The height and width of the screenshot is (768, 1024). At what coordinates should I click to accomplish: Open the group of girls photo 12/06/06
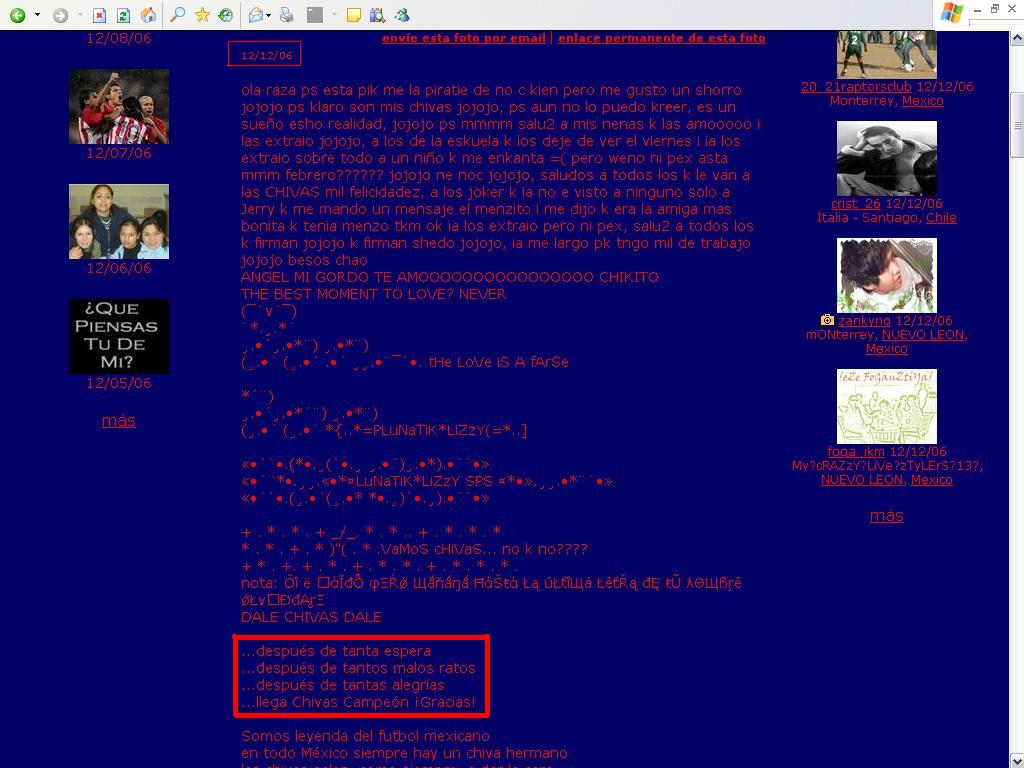pos(119,221)
